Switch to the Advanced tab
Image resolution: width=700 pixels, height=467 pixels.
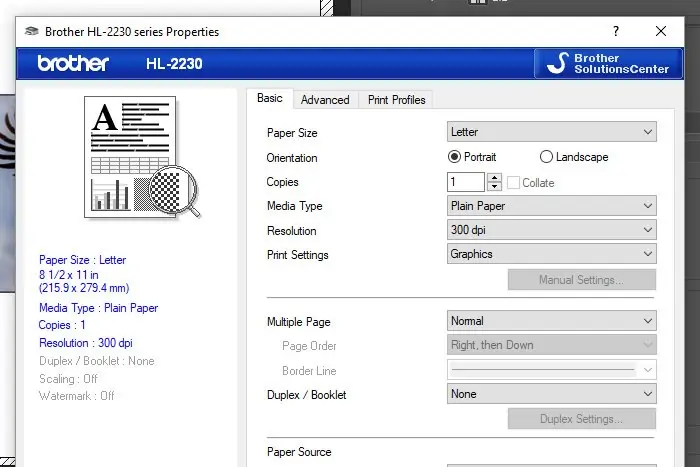click(325, 100)
